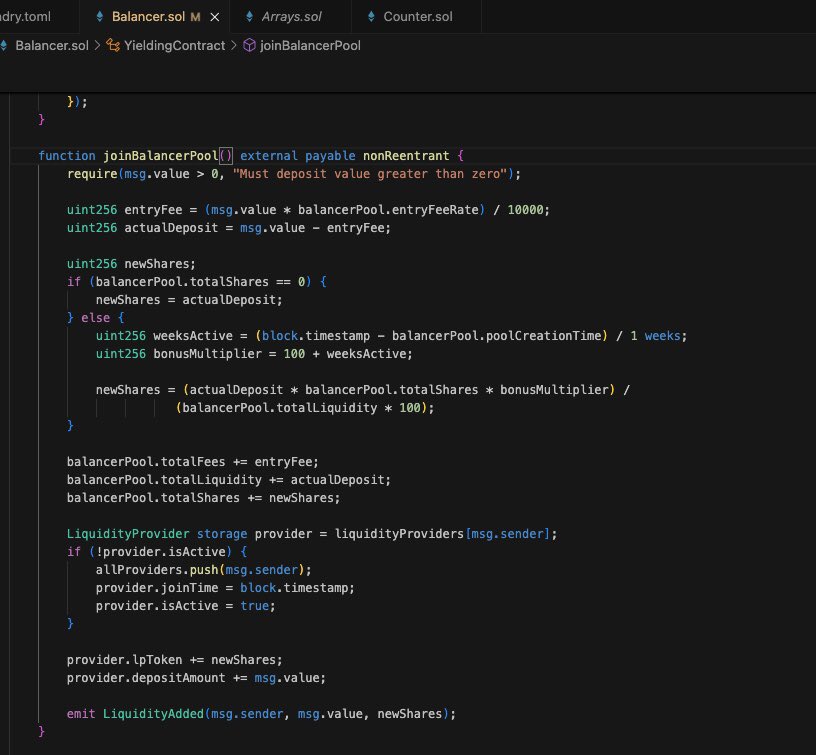Select Balancer.sol in the breadcrumb
Image resolution: width=816 pixels, height=755 pixels.
tap(52, 46)
